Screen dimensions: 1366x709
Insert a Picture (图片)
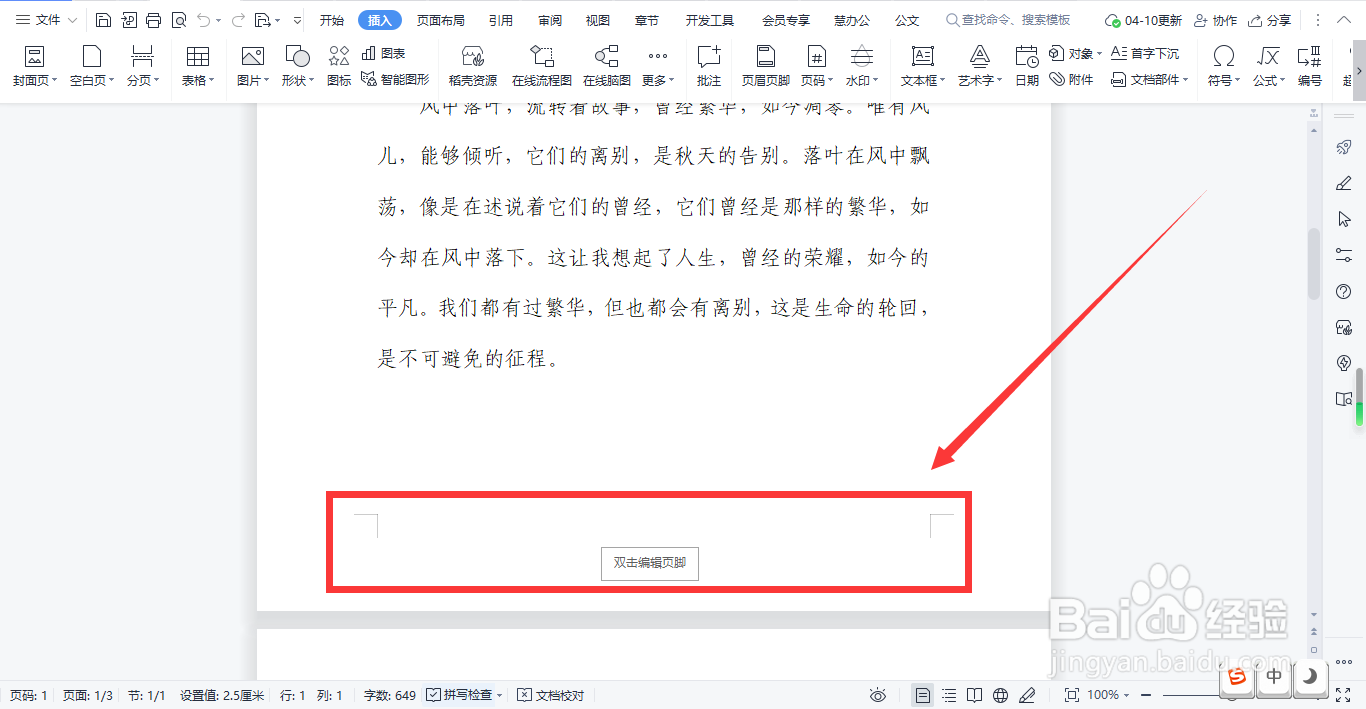click(x=253, y=66)
